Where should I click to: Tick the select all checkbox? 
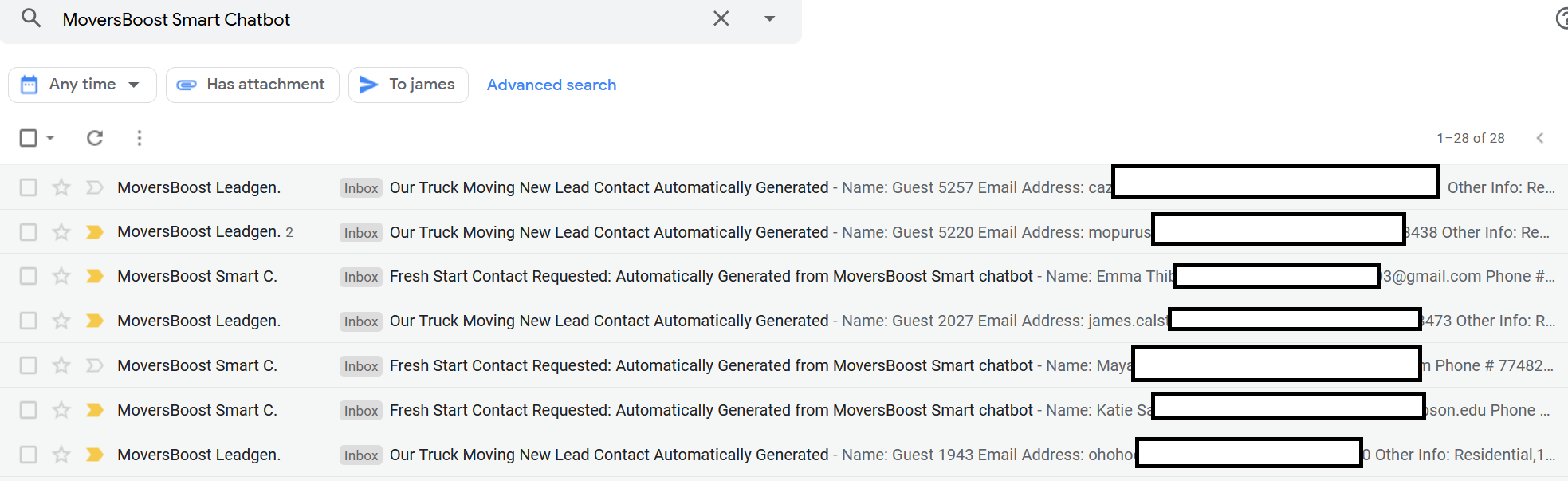click(28, 138)
